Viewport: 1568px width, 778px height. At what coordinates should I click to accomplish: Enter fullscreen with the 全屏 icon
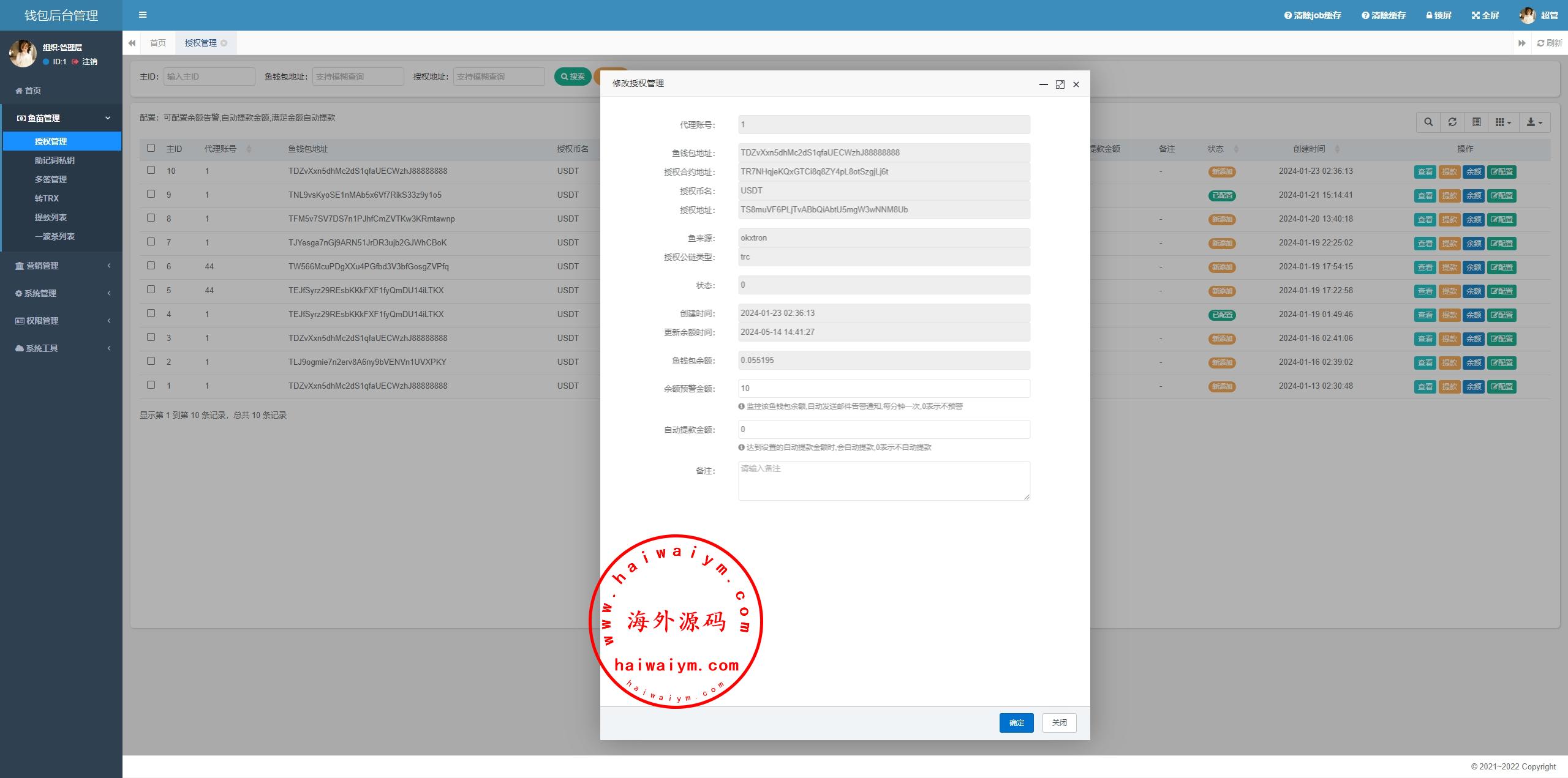click(1476, 15)
